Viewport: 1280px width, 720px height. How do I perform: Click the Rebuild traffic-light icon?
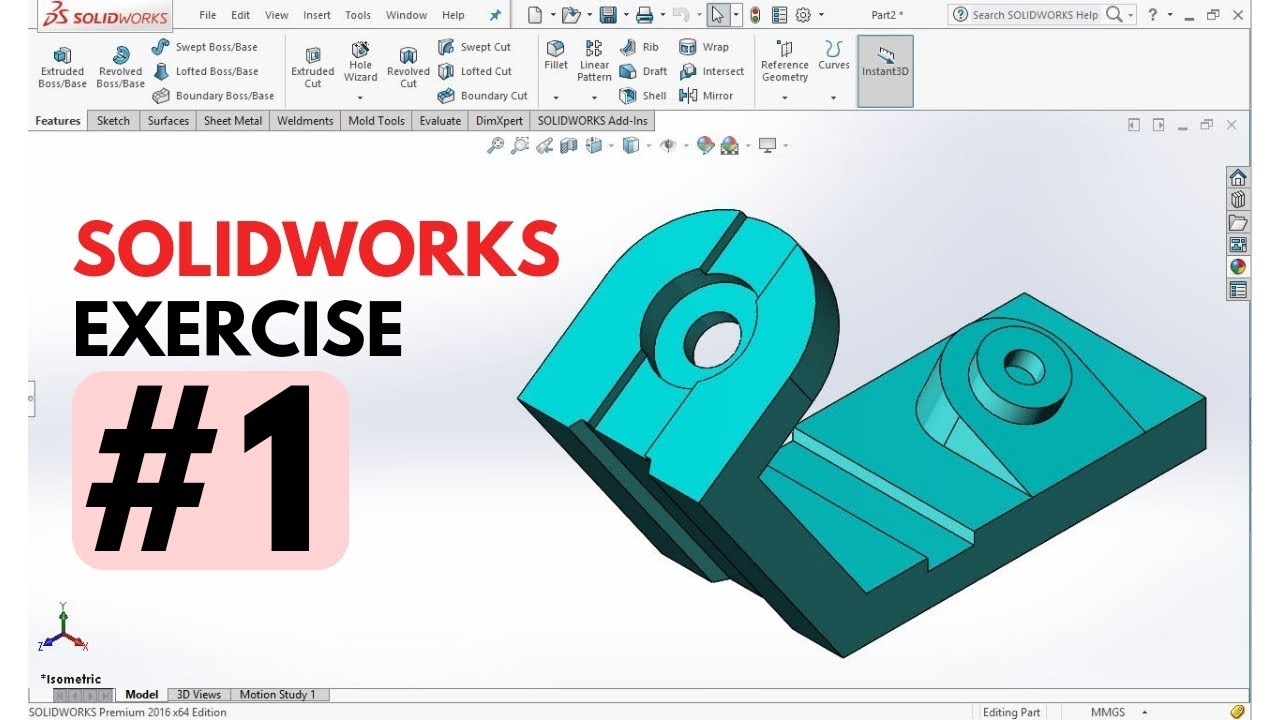(x=755, y=15)
